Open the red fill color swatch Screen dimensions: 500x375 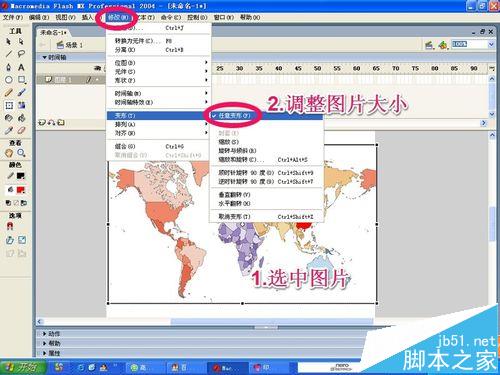click(21, 190)
